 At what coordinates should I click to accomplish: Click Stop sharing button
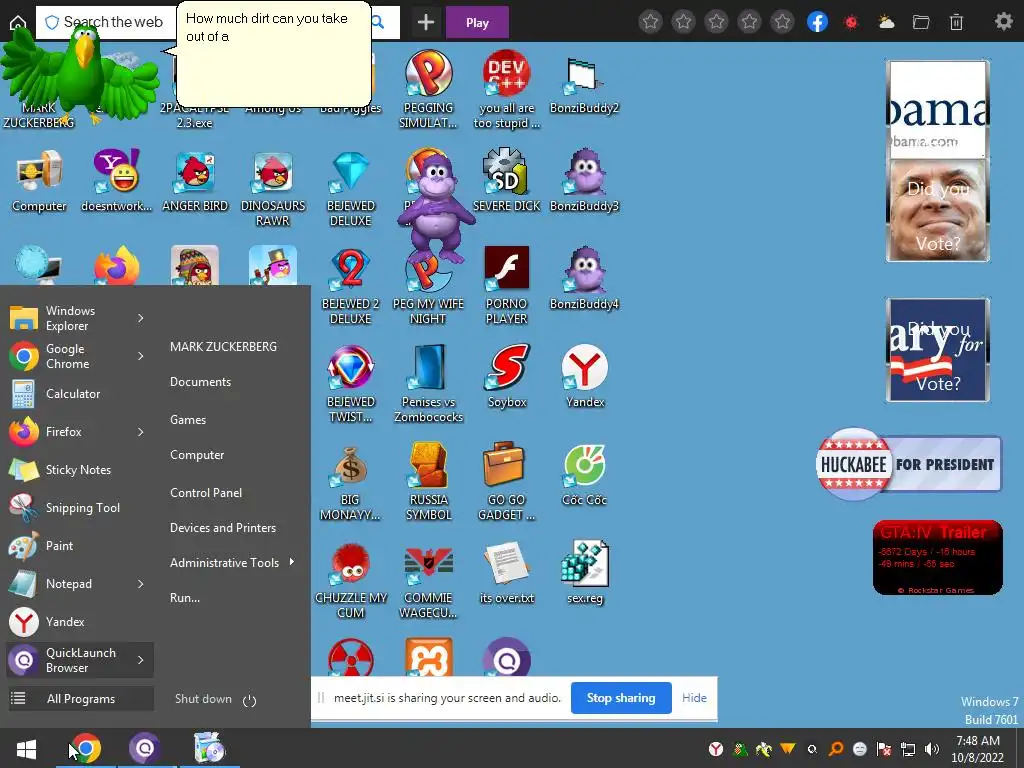(x=621, y=698)
